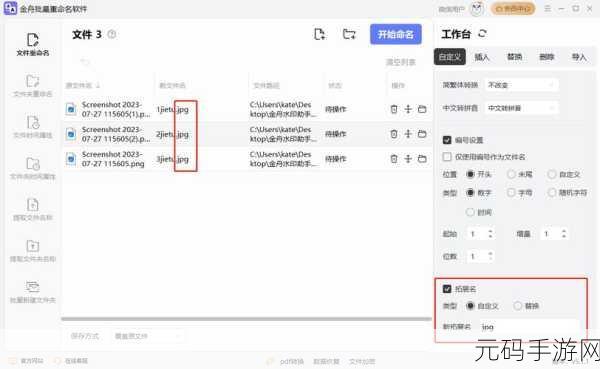Click the horizontal scrollbar under the file list

coord(246,319)
